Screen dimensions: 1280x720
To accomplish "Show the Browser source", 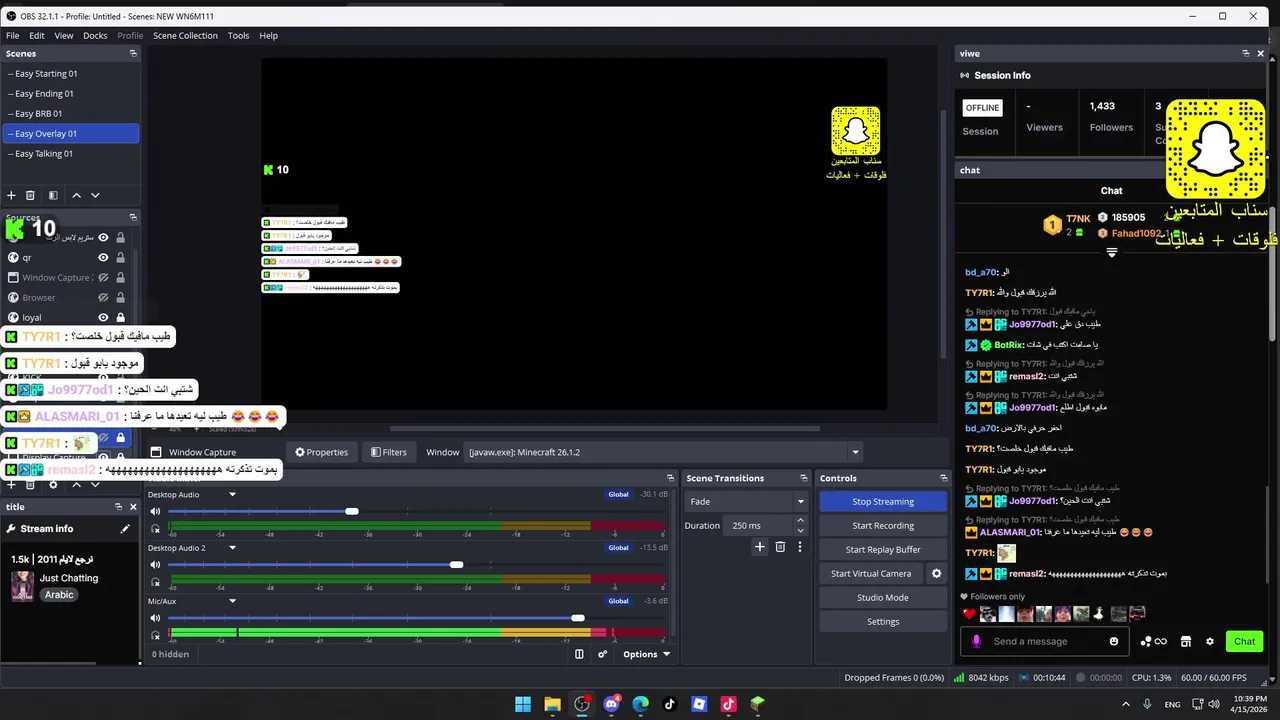I will coord(103,297).
